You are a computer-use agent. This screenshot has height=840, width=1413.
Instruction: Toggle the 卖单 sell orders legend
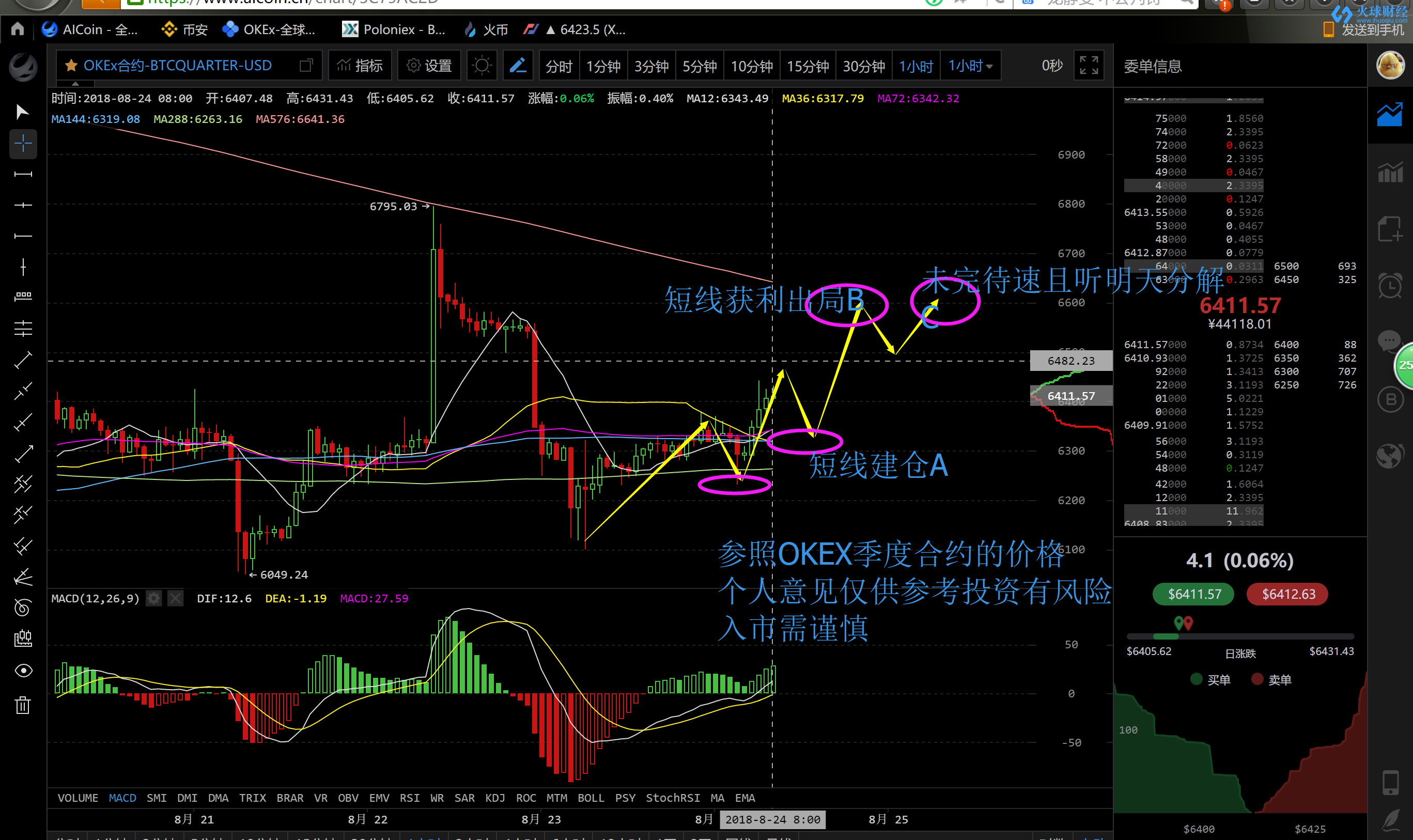tap(1271, 679)
